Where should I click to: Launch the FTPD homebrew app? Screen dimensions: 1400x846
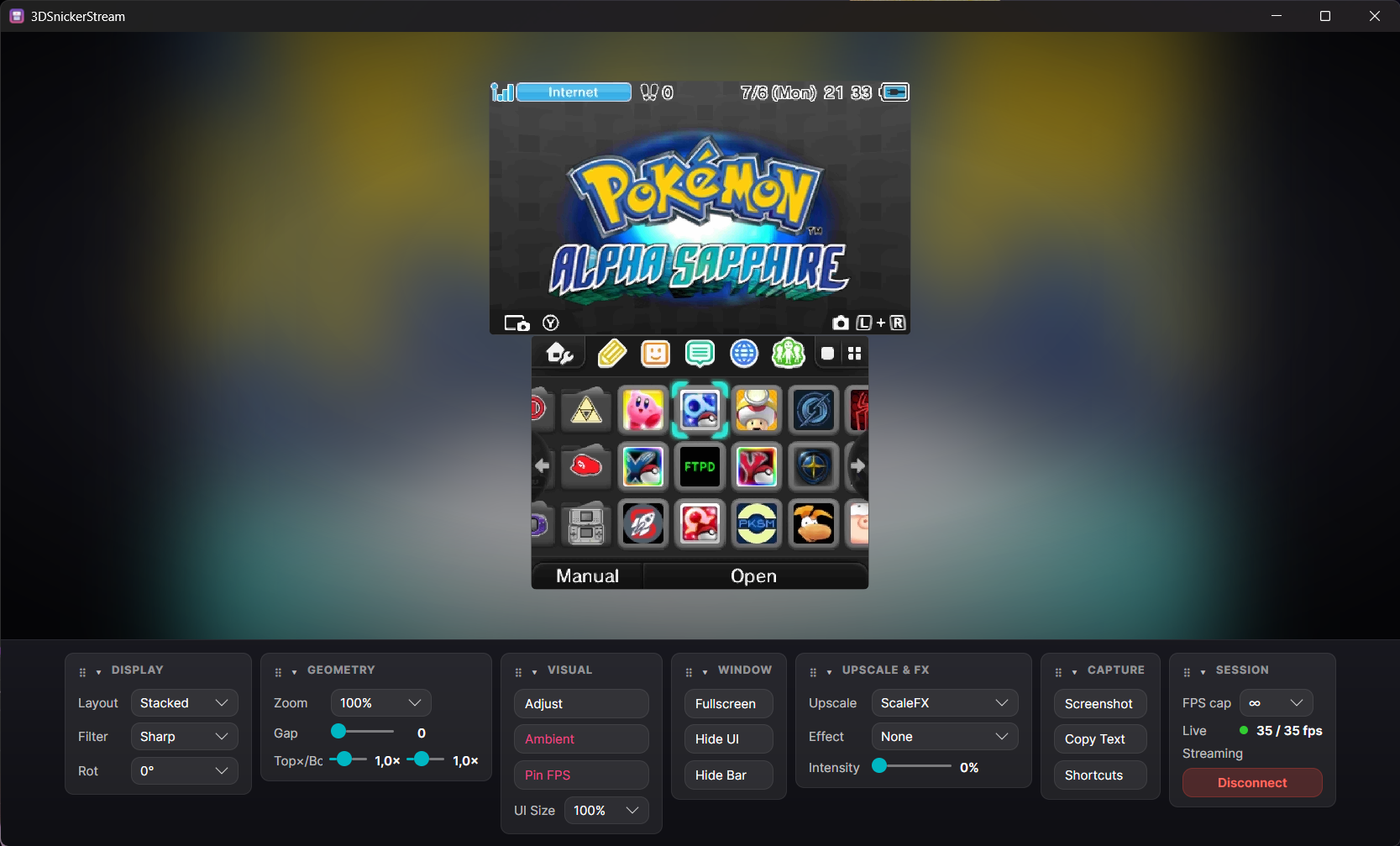tap(700, 466)
